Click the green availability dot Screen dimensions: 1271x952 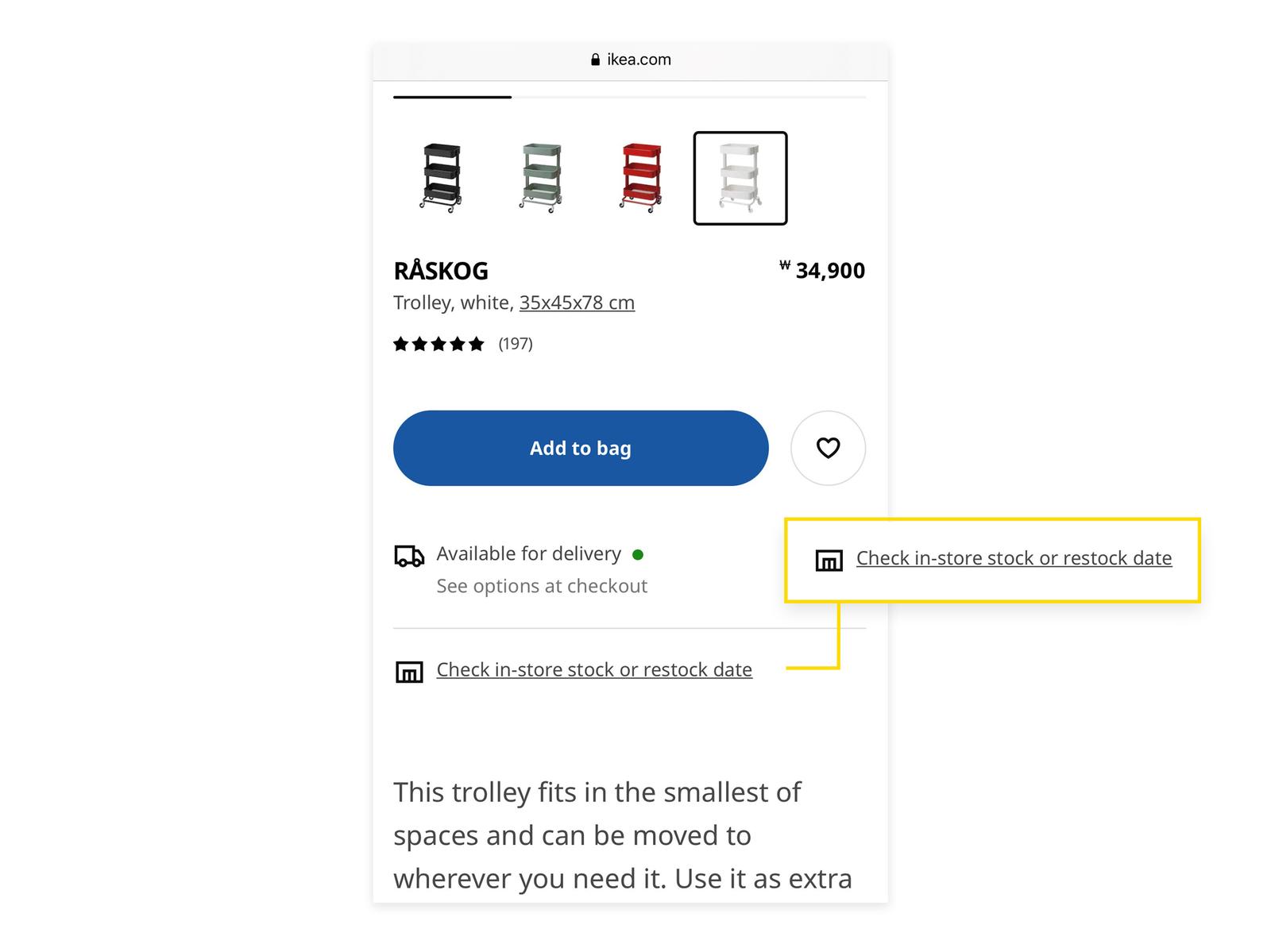(639, 554)
